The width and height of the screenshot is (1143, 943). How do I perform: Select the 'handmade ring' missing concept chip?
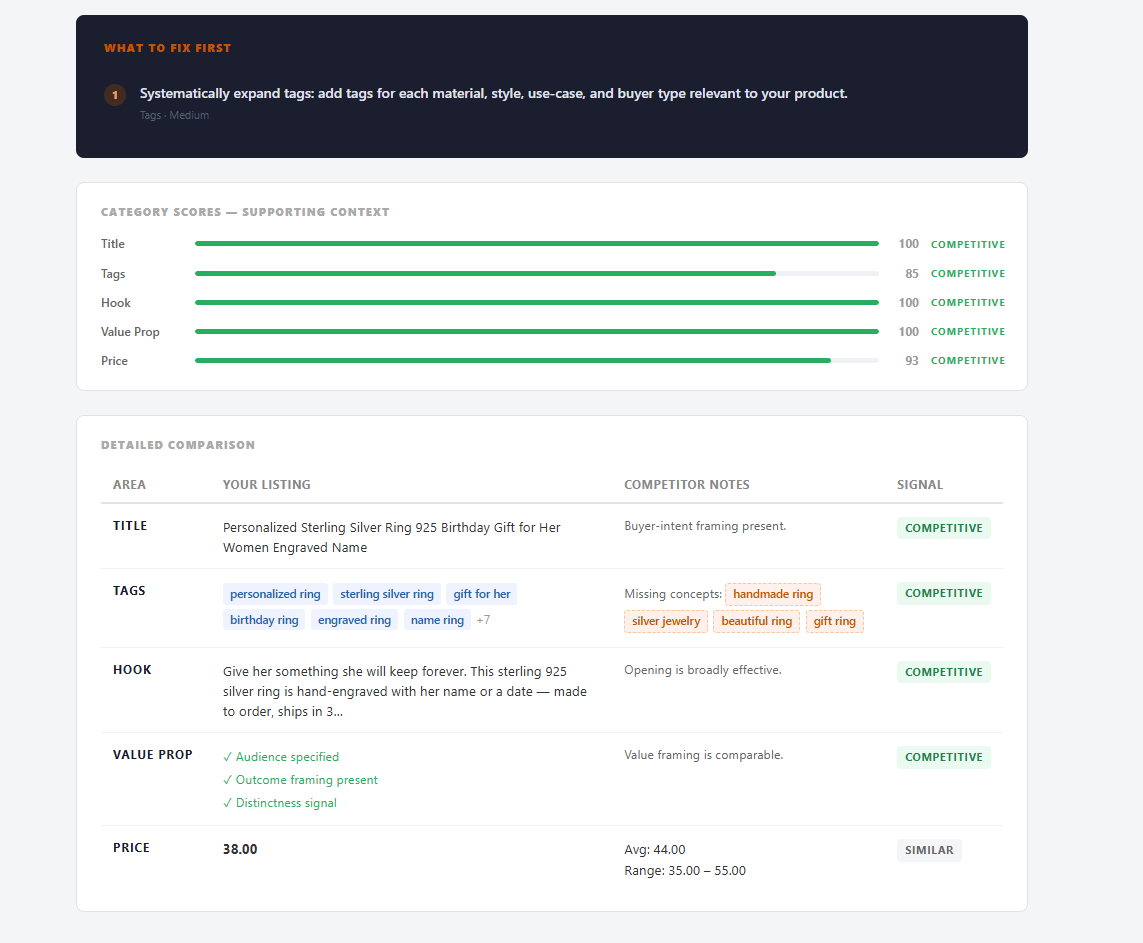click(x=772, y=593)
